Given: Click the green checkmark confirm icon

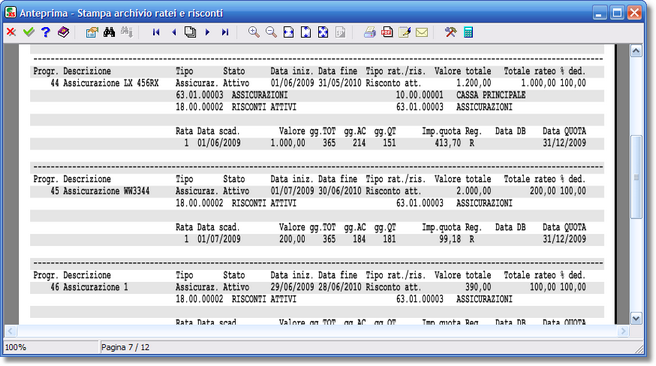Looking at the screenshot, I should (28, 32).
